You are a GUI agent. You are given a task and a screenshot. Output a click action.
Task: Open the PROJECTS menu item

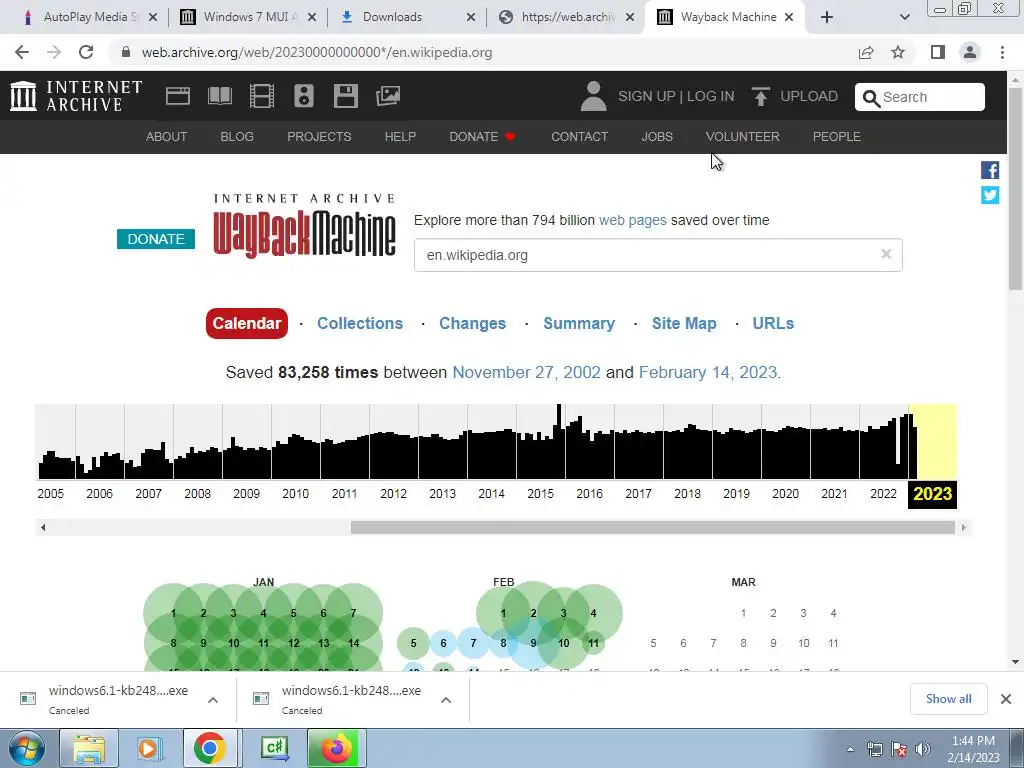tap(319, 136)
